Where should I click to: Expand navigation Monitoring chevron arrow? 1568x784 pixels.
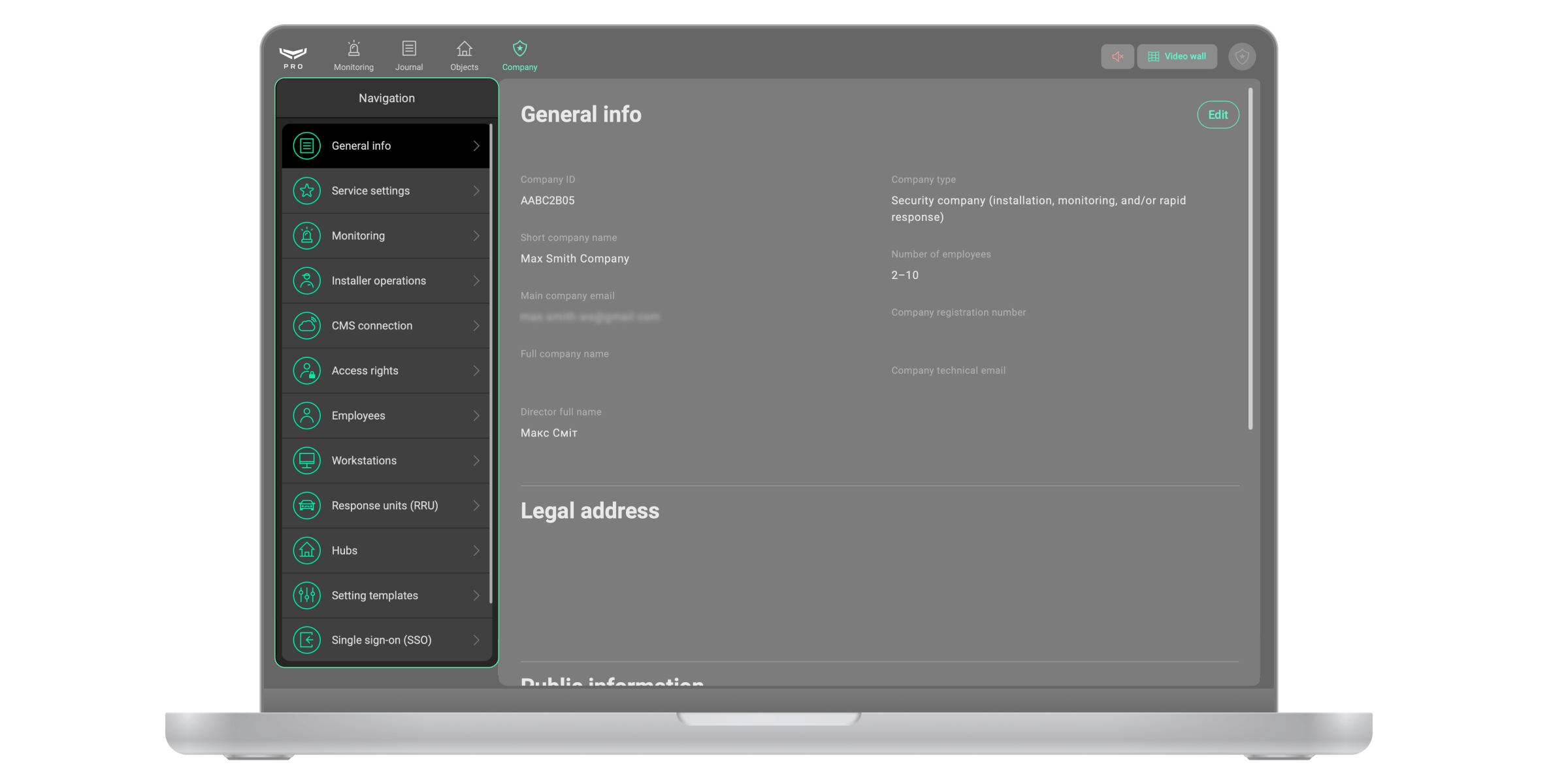tap(476, 236)
